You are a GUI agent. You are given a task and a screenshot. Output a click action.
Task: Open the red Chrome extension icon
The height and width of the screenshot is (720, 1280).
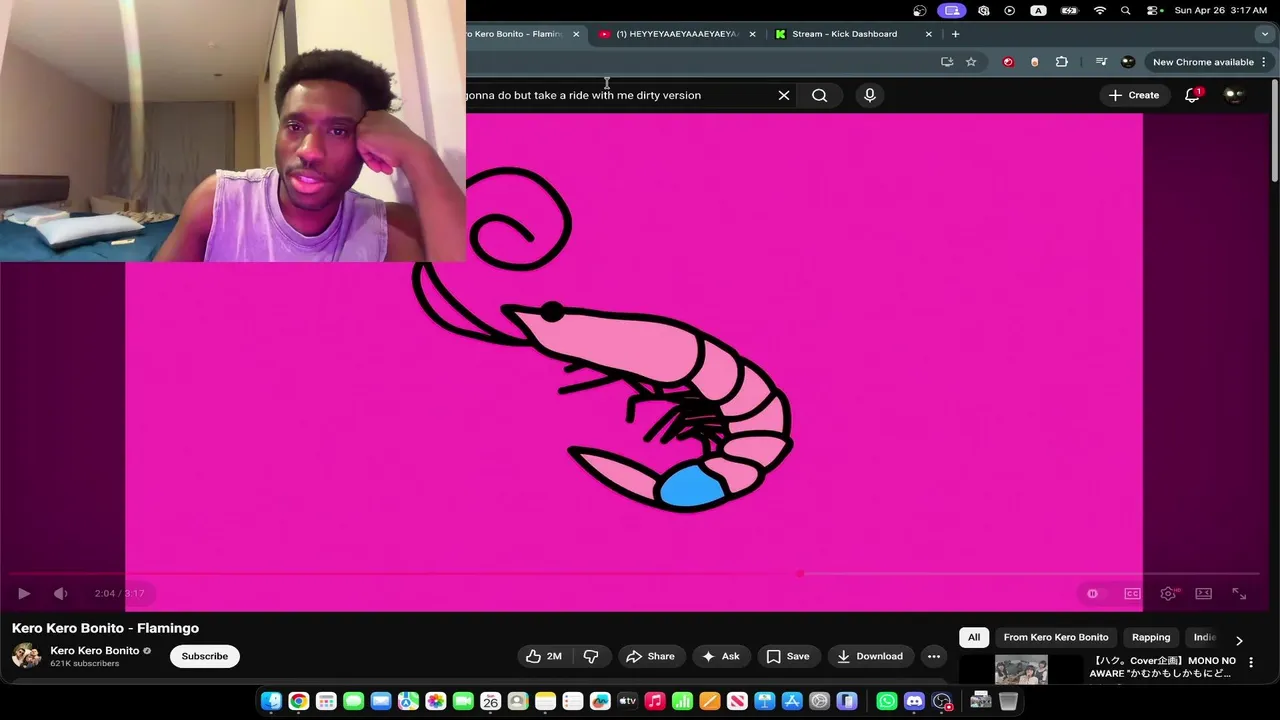point(1008,62)
